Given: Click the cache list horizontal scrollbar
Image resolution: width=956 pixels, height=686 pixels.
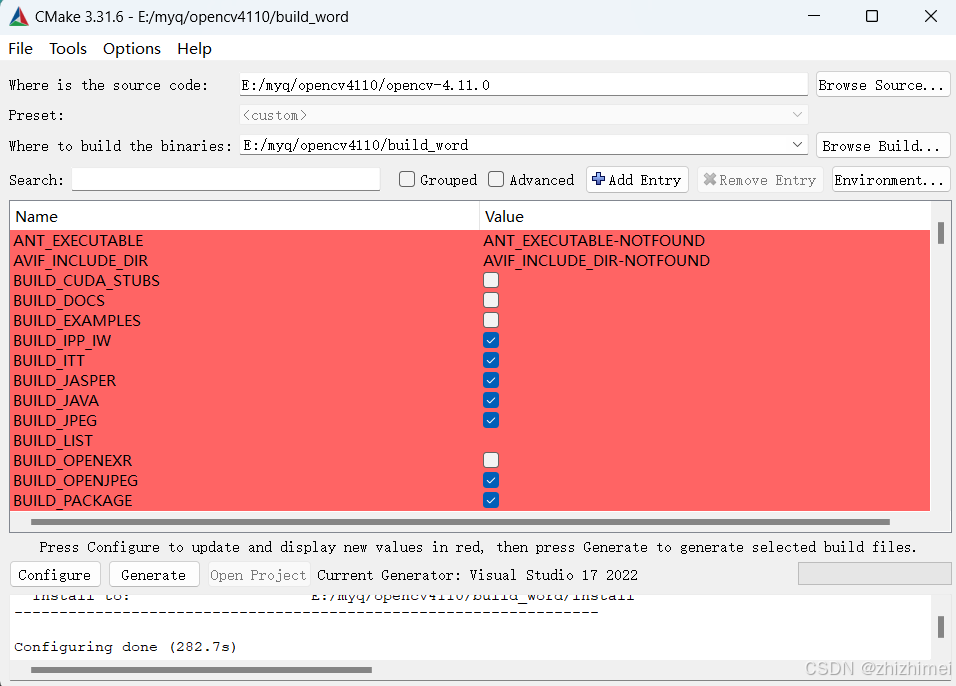Looking at the screenshot, I should [460, 522].
